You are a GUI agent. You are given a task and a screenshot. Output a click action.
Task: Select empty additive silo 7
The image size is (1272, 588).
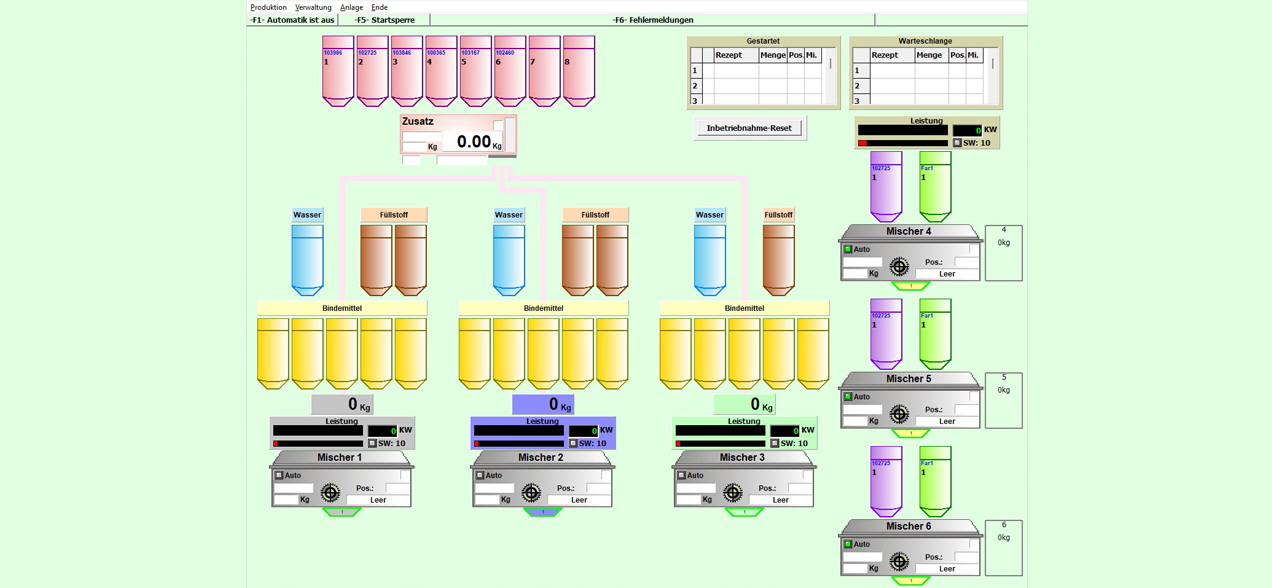pyautogui.click(x=544, y=72)
